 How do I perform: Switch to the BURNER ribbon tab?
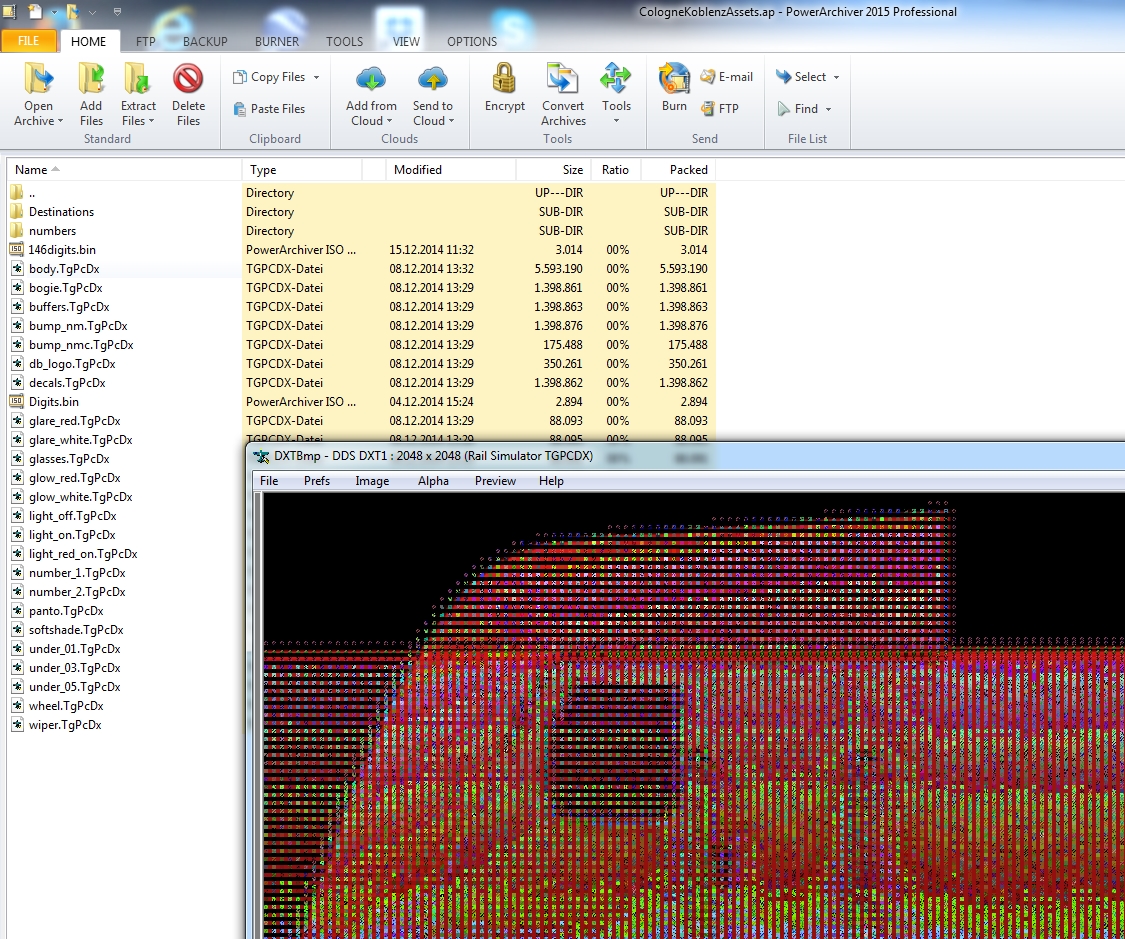277,42
